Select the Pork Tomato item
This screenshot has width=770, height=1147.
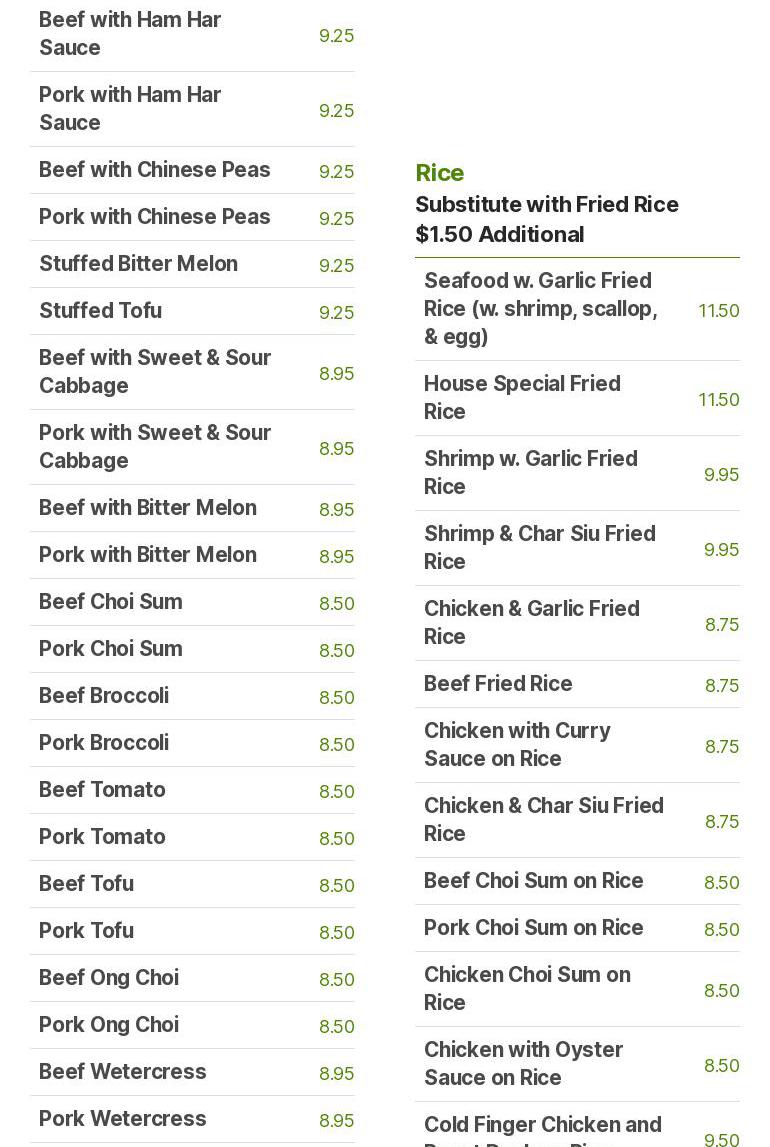click(x=102, y=837)
